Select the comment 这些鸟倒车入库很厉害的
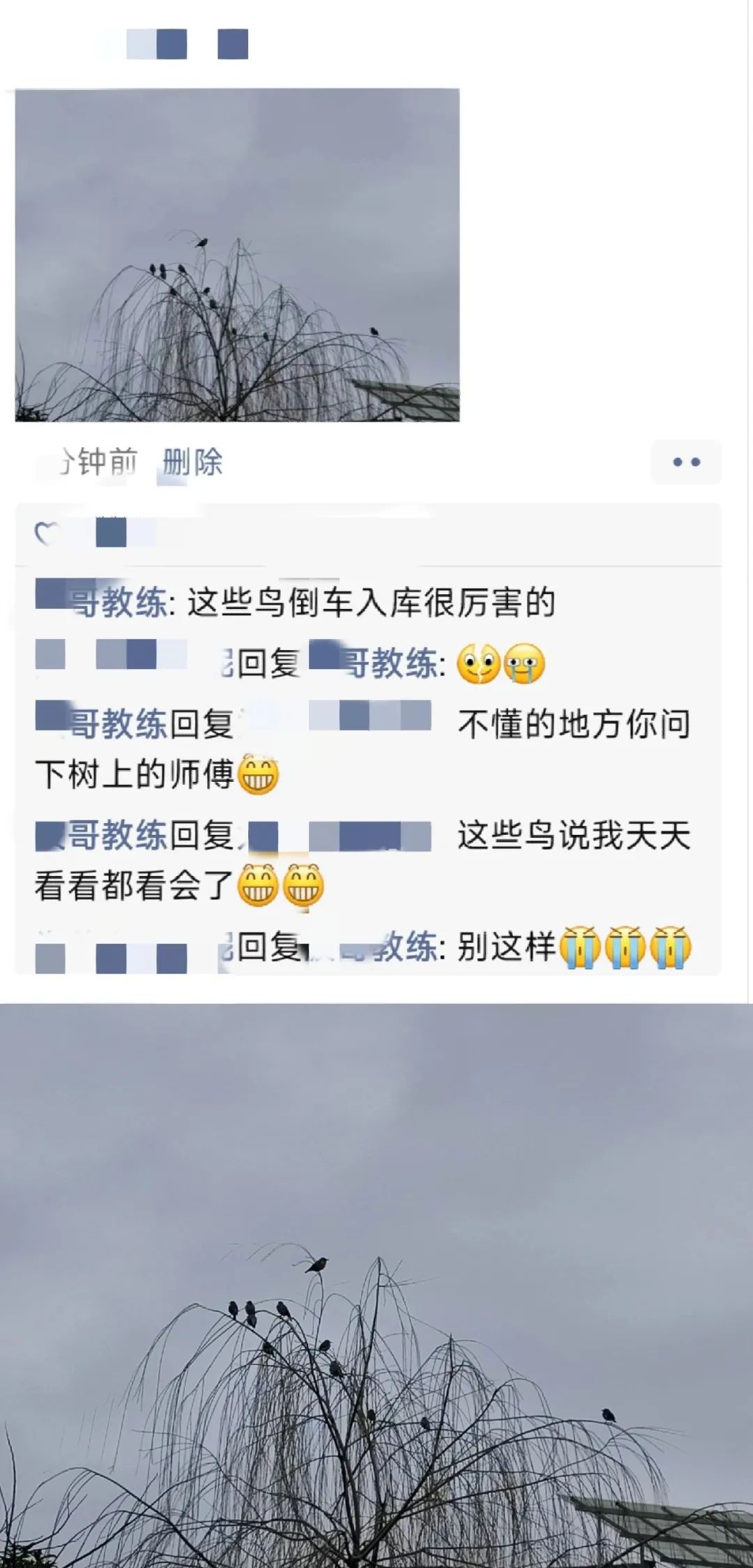 (371, 603)
